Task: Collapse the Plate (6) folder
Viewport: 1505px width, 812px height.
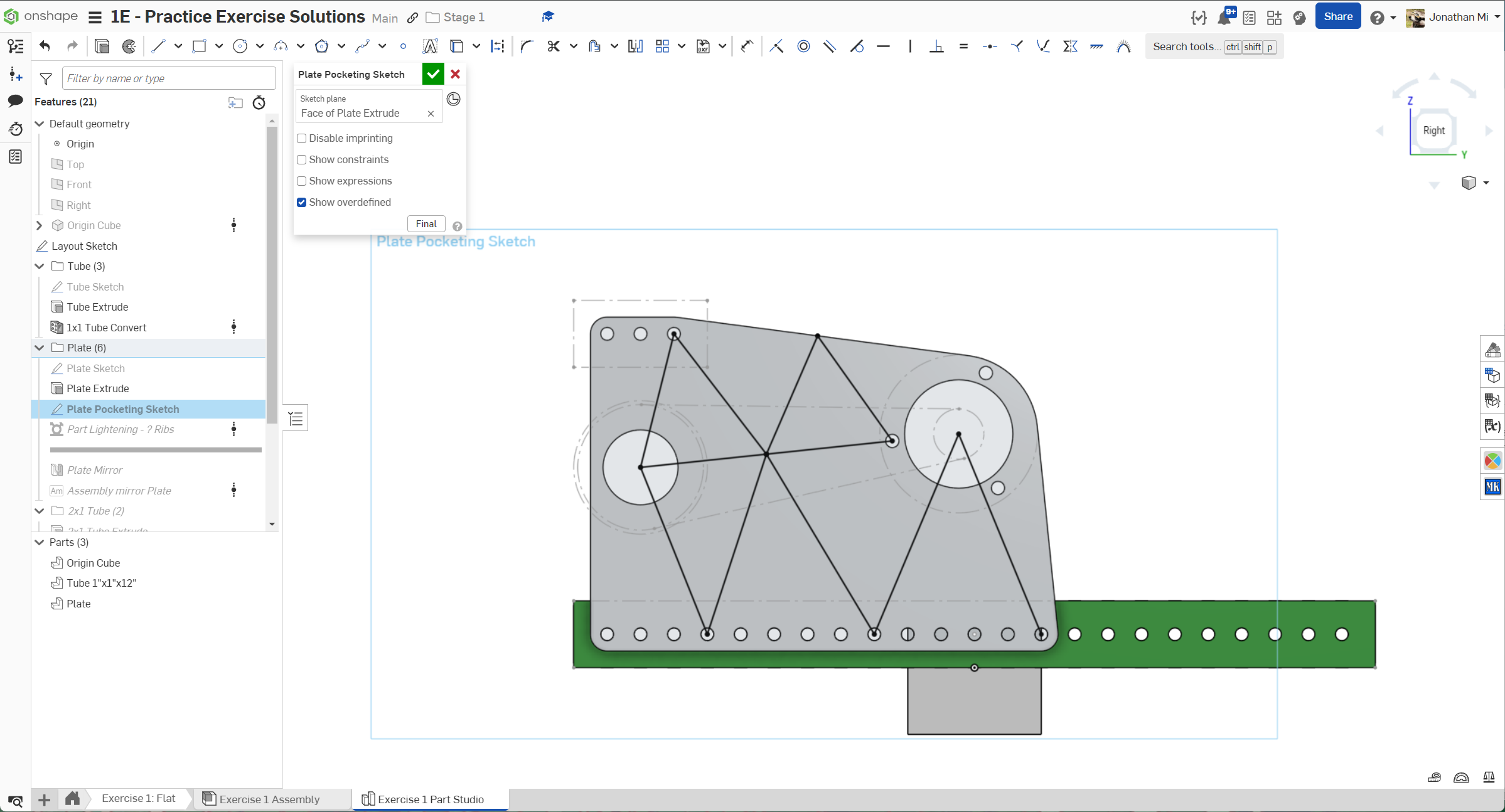Action: pos(40,348)
